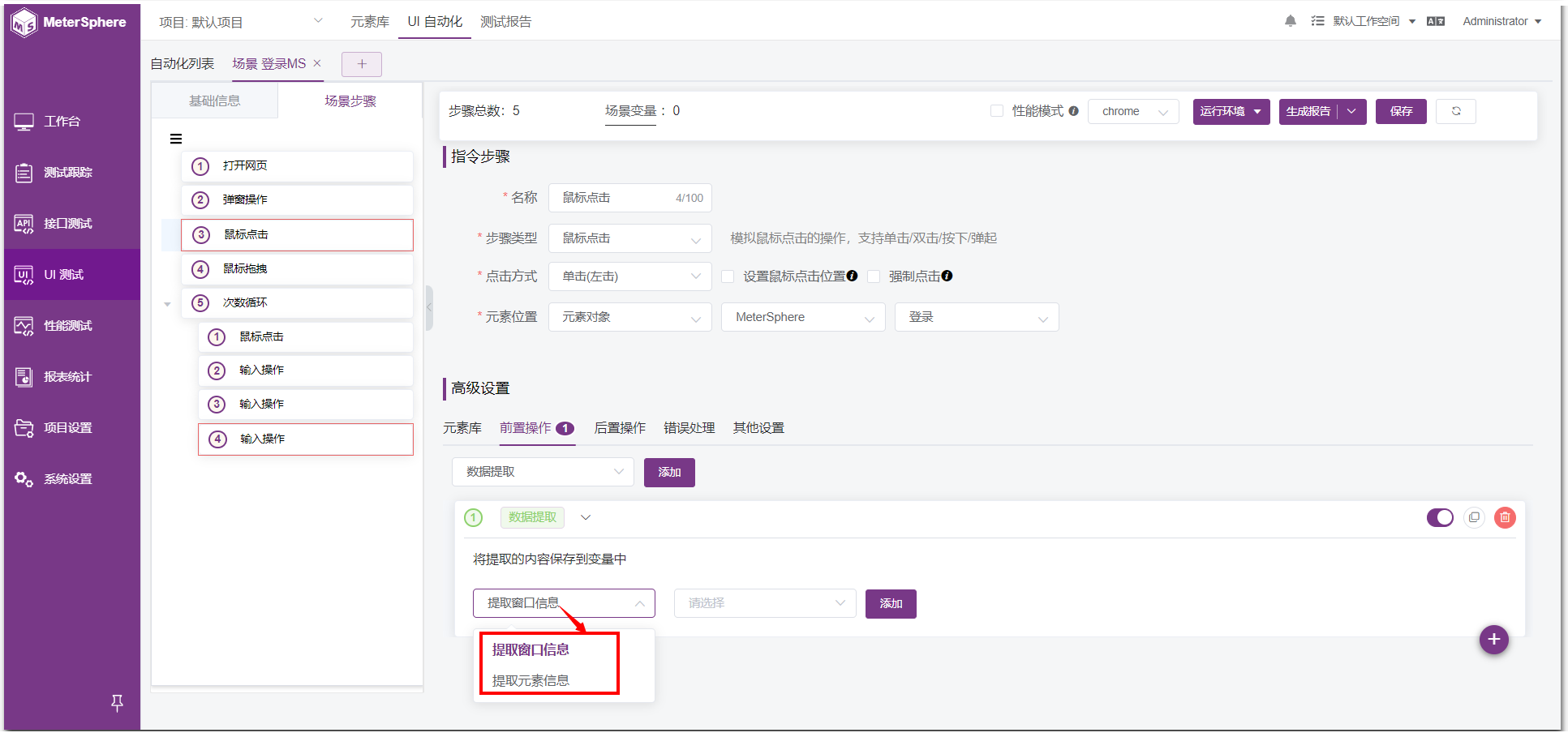The width and height of the screenshot is (1568, 737).
Task: Open the MeterSphere element library dropdown
Action: pyautogui.click(x=803, y=317)
